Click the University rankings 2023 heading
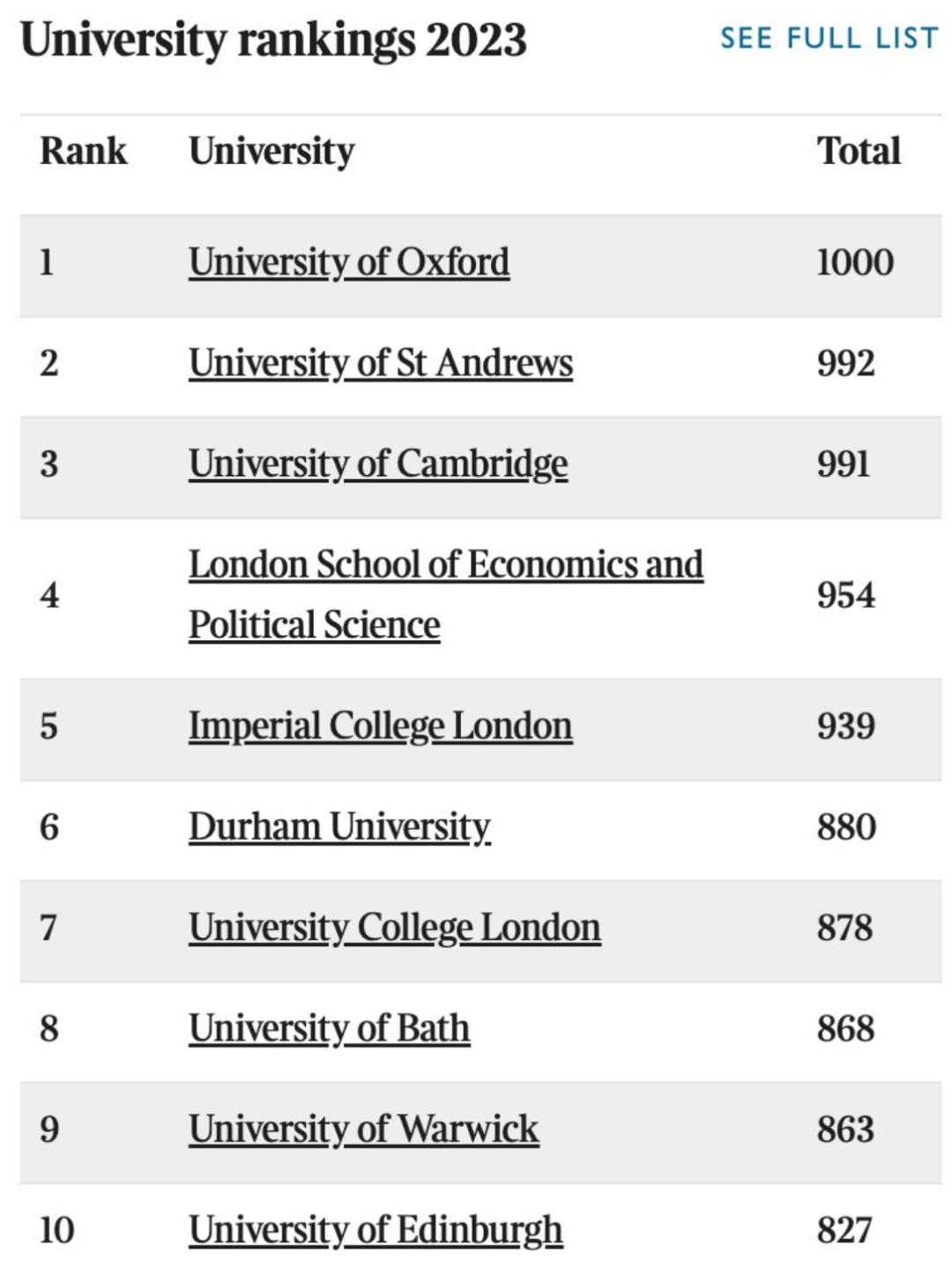This screenshot has width=952, height=1275. [273, 40]
